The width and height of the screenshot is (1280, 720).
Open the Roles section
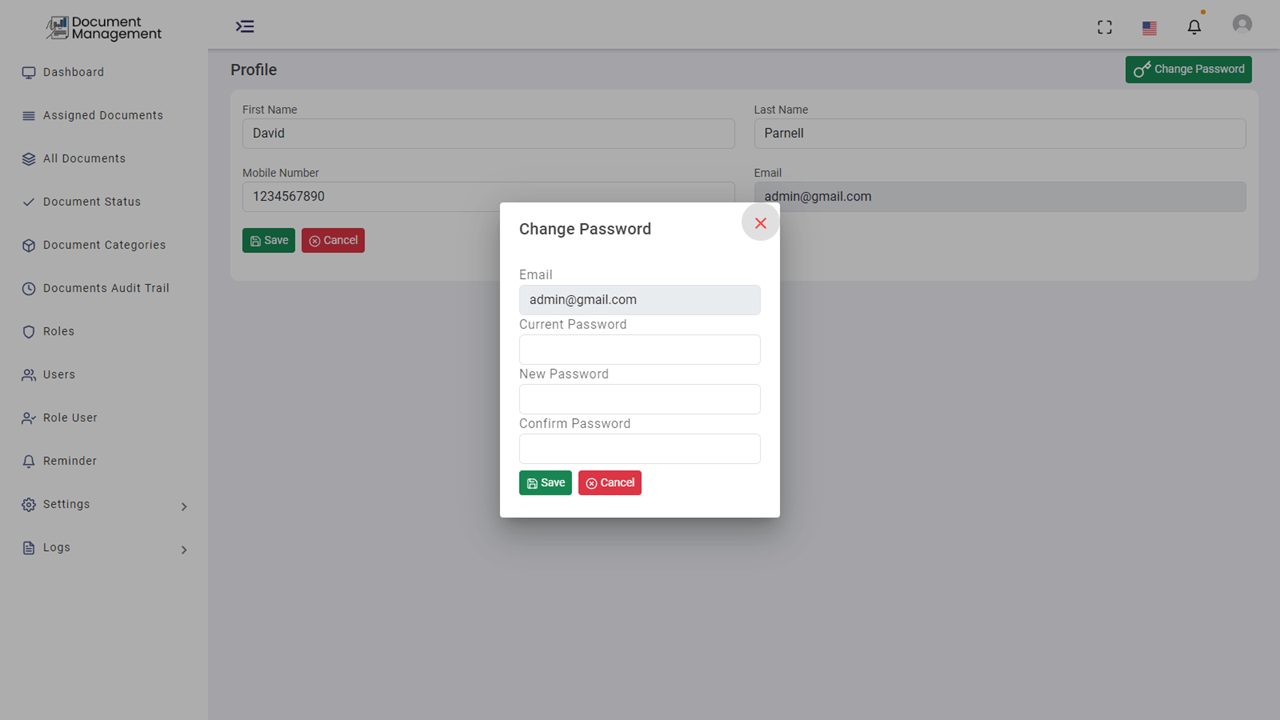[59, 331]
